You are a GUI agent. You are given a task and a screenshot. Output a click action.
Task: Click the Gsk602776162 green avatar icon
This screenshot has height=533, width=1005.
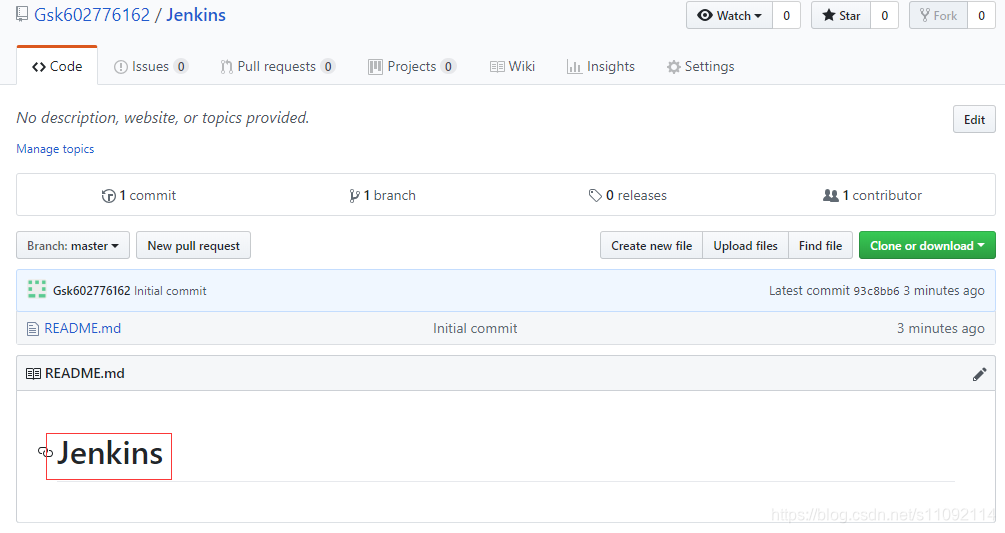[x=37, y=290]
